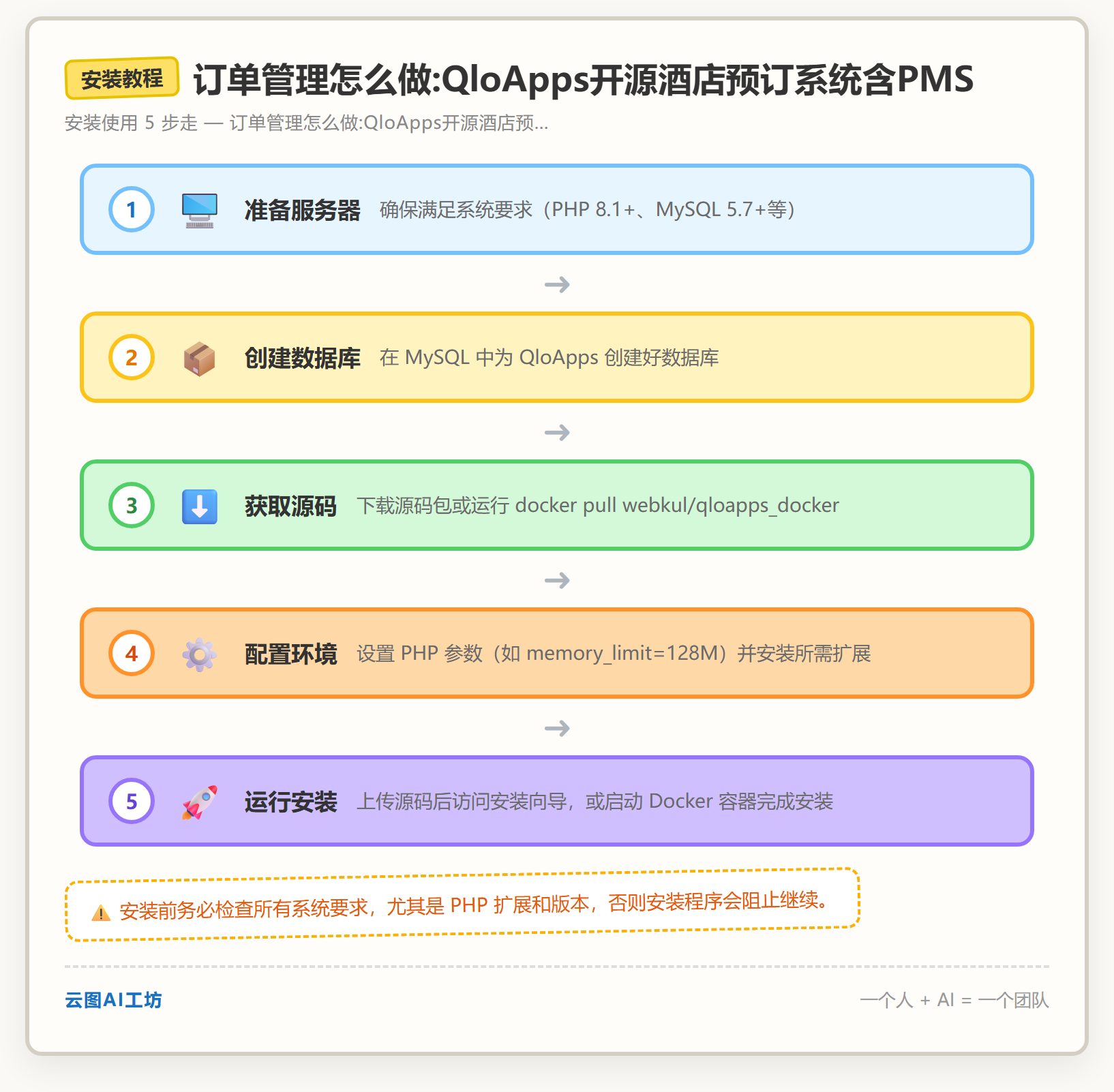
Task: Click the rocket icon beside 运行安装
Action: pos(200,802)
